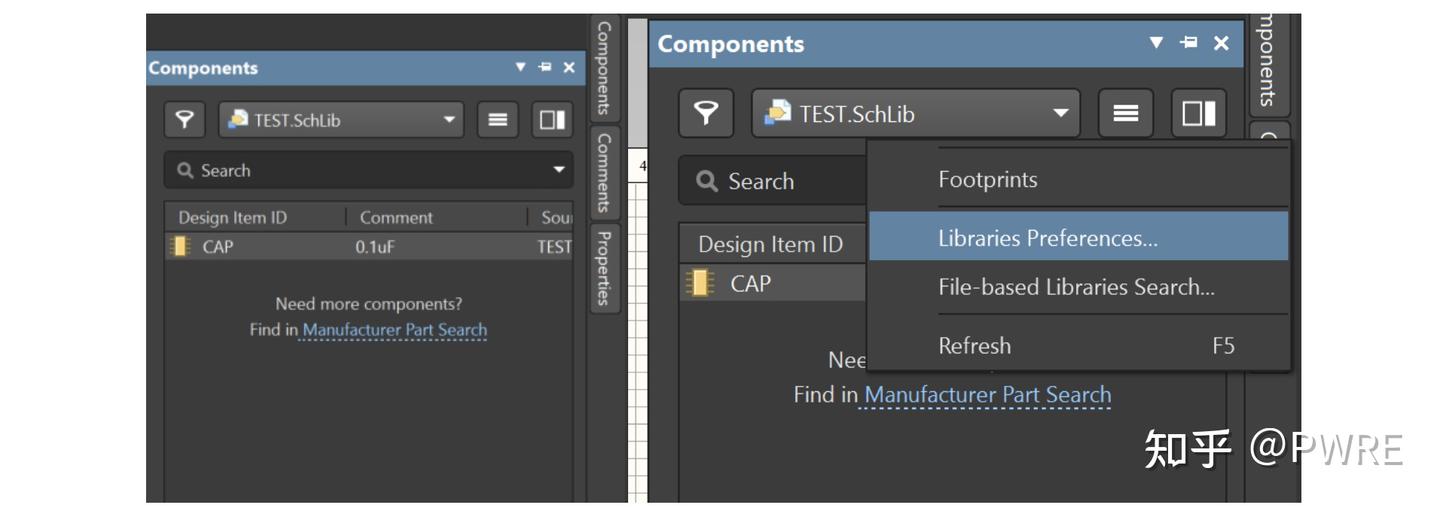Expand the TEST.SchLib library dropdown on left
The image size is (1440, 508).
[448, 120]
